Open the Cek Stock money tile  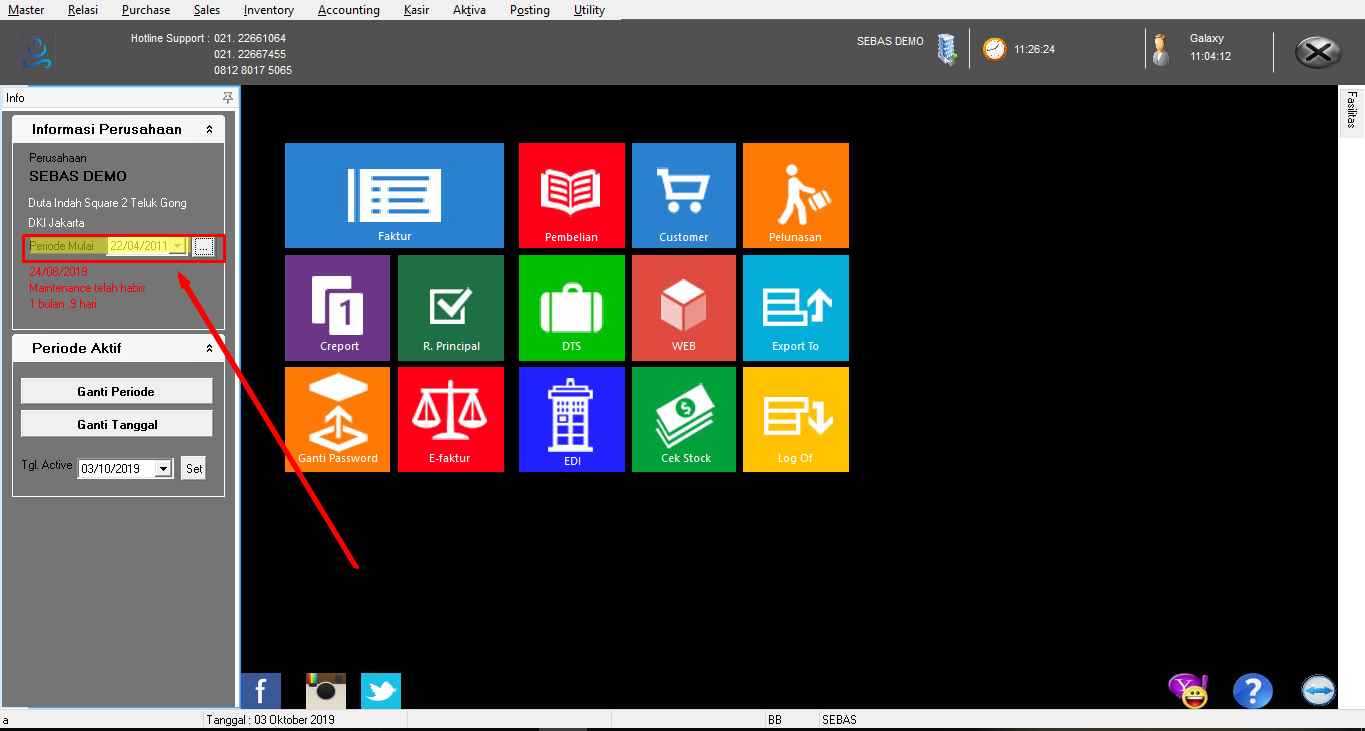click(x=685, y=419)
